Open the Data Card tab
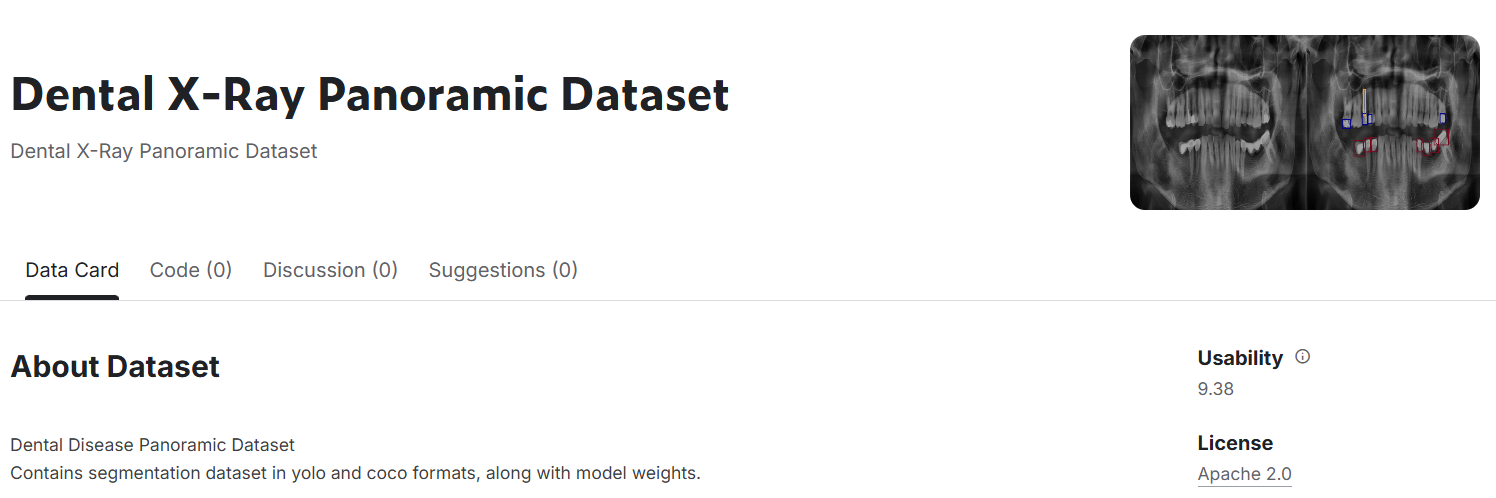Screen dimensions: 1496x498 tap(72, 270)
